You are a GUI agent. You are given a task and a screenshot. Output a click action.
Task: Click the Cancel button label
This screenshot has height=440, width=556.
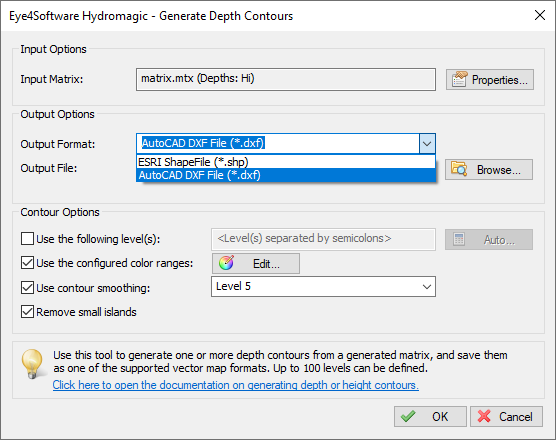(516, 417)
